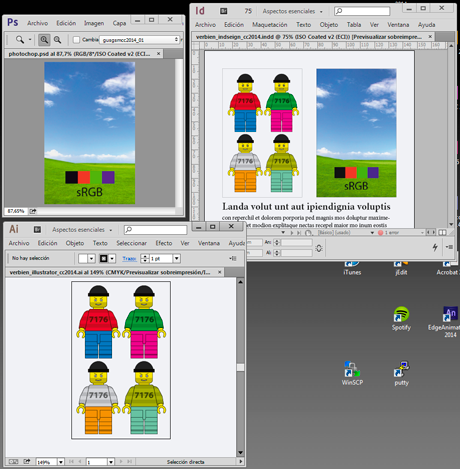
Task: Toggle the Cambia checkbox in Photoshop options bar
Action: pos(76,40)
